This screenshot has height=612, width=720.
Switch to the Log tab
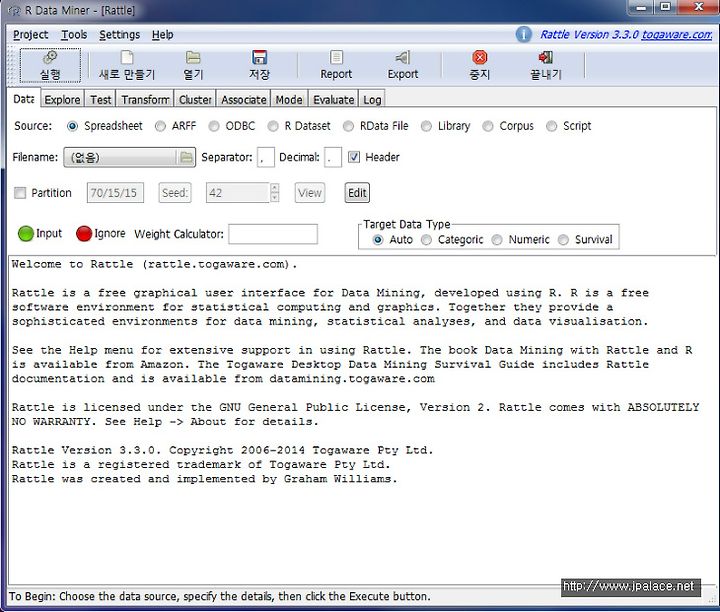[372, 100]
